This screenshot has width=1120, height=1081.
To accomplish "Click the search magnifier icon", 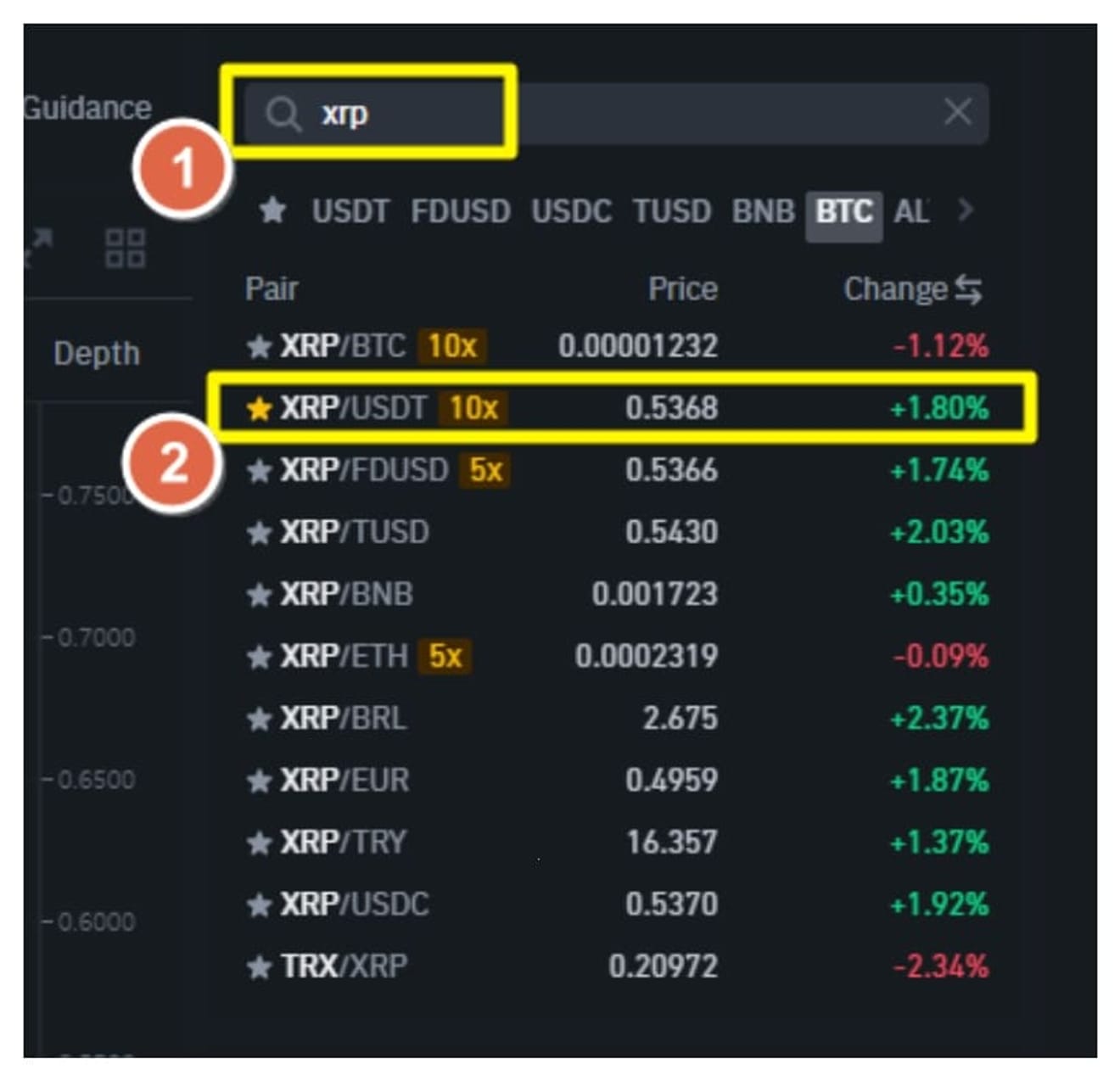I will coord(283,113).
